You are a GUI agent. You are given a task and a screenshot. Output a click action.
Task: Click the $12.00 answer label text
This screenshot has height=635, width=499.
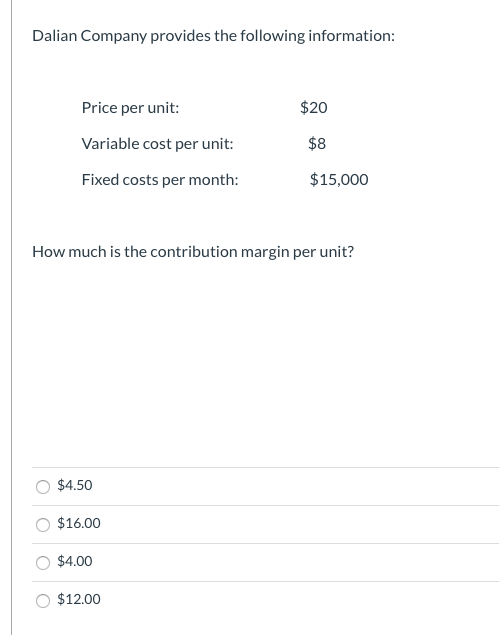(79, 599)
